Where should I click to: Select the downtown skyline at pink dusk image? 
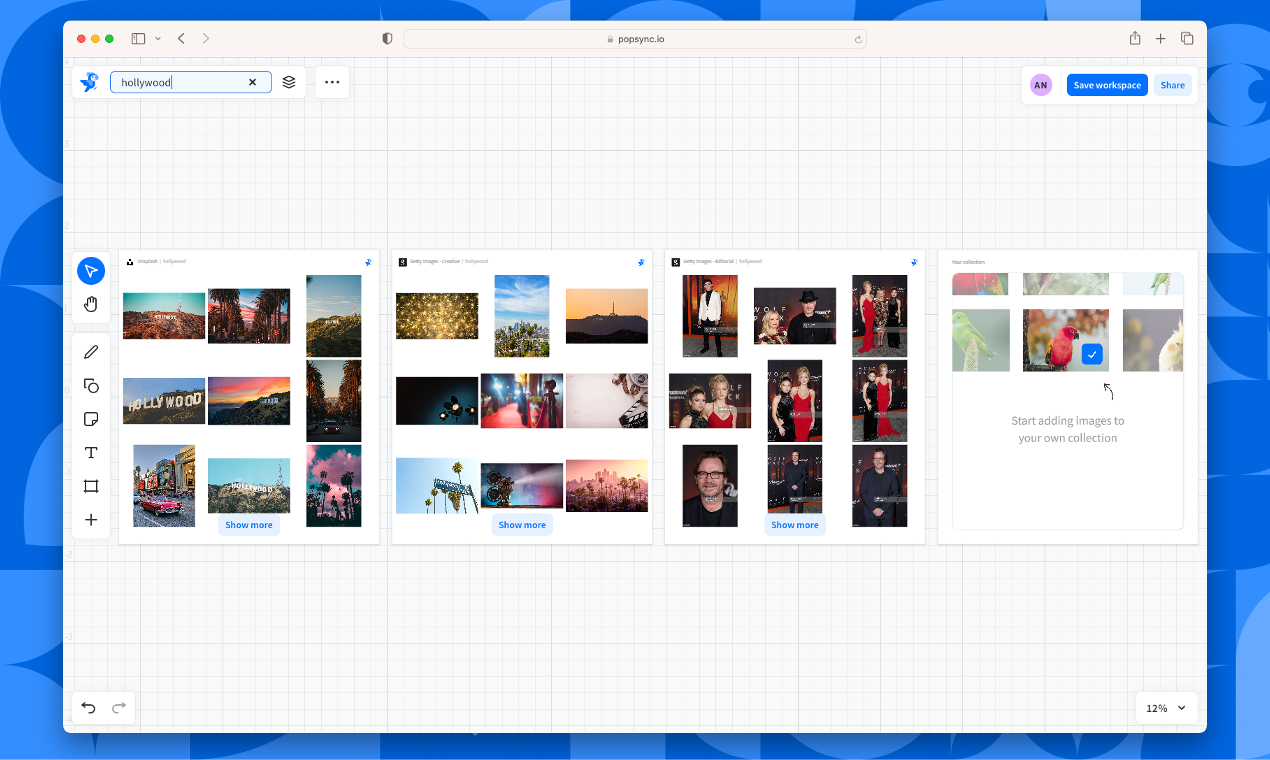pos(607,486)
